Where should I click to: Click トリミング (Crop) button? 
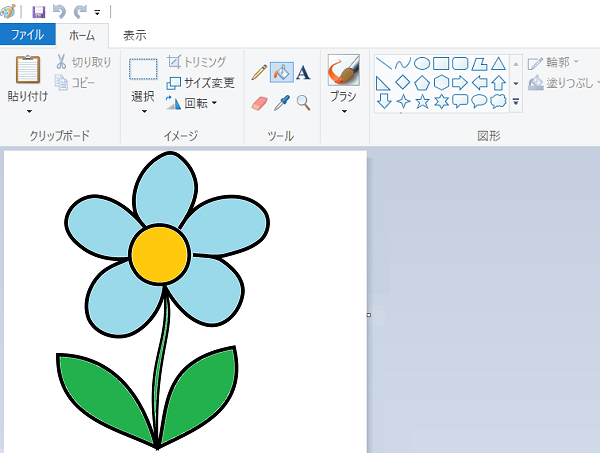tap(197, 62)
